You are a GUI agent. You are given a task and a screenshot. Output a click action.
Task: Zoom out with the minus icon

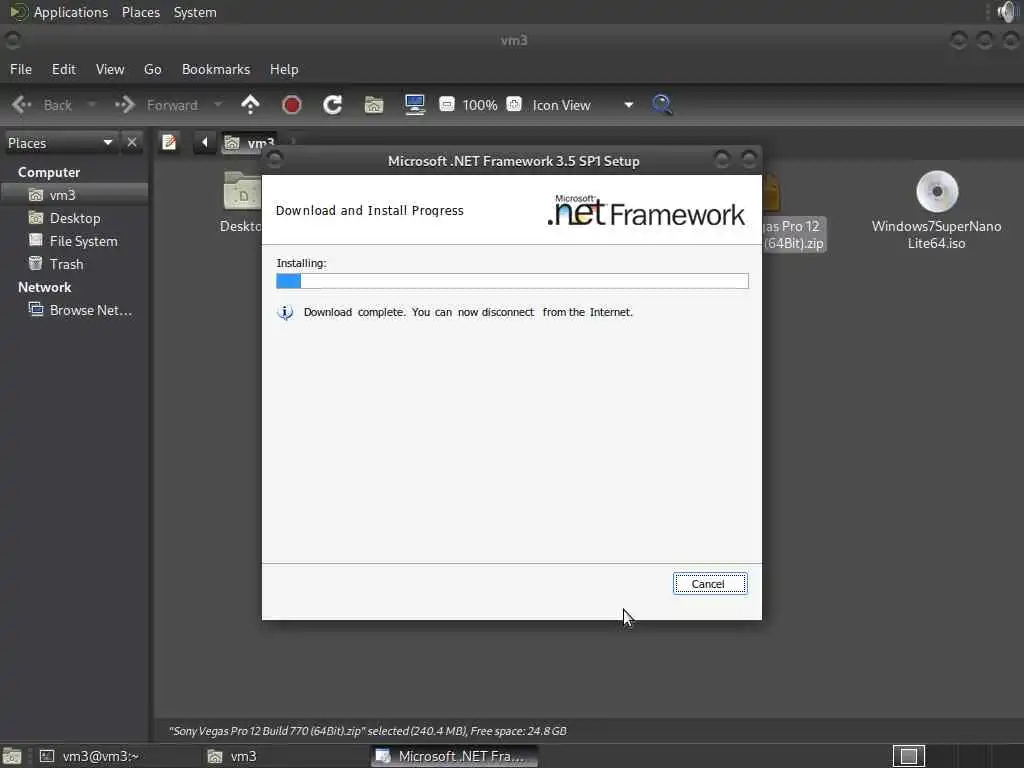tap(447, 104)
